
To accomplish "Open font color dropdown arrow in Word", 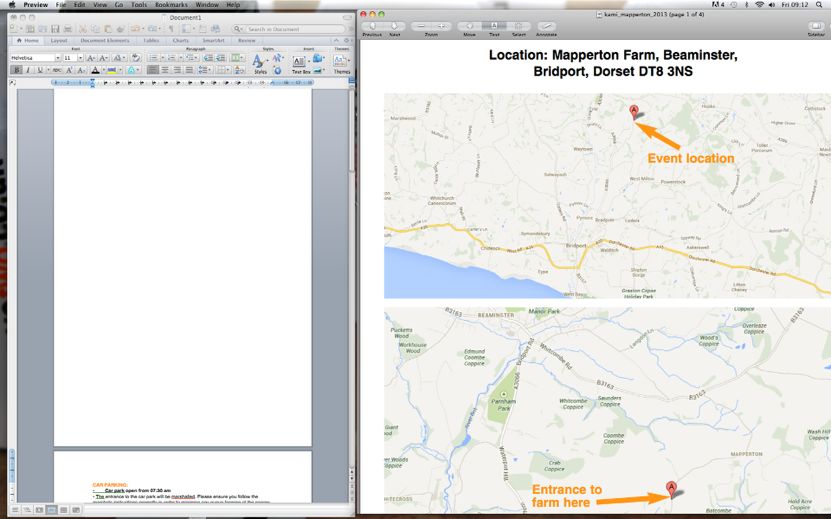I will (102, 70).
